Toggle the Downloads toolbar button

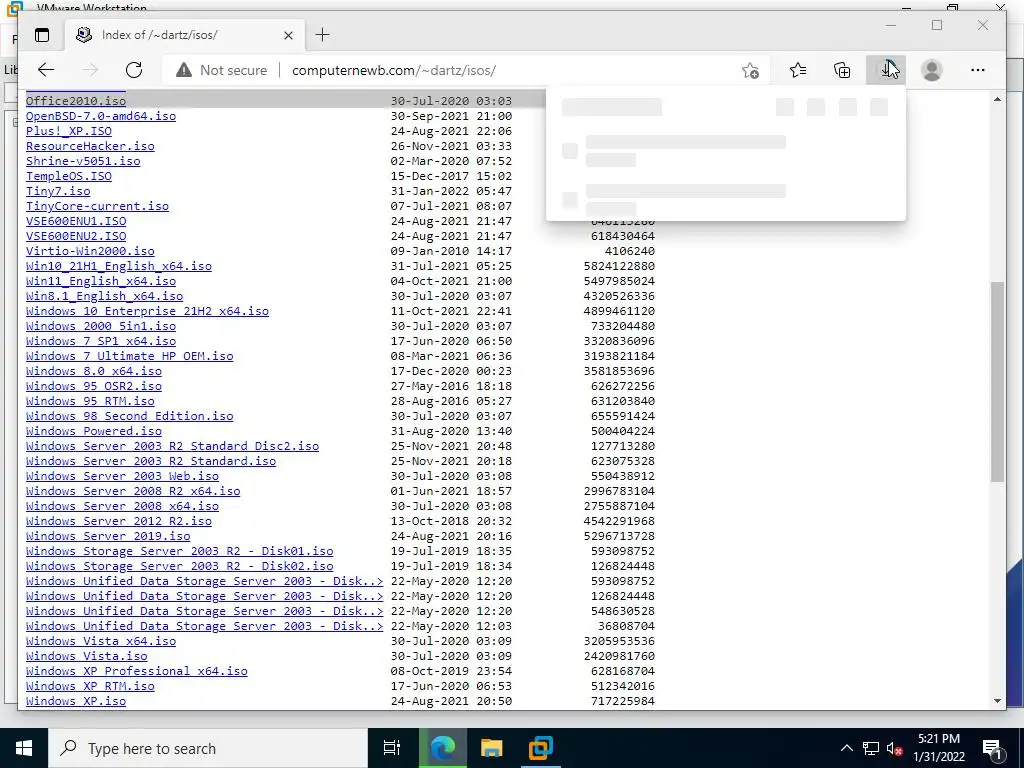886,70
